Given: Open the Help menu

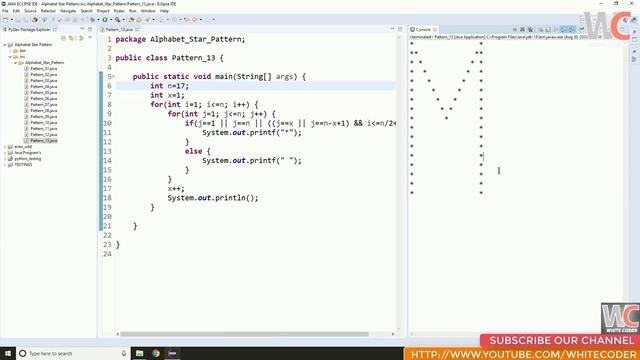Looking at the screenshot, I should (x=164, y=11).
